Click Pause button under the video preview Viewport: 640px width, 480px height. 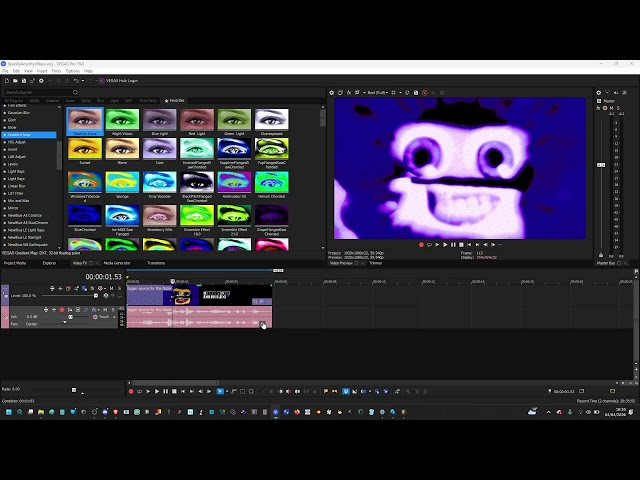[453, 245]
